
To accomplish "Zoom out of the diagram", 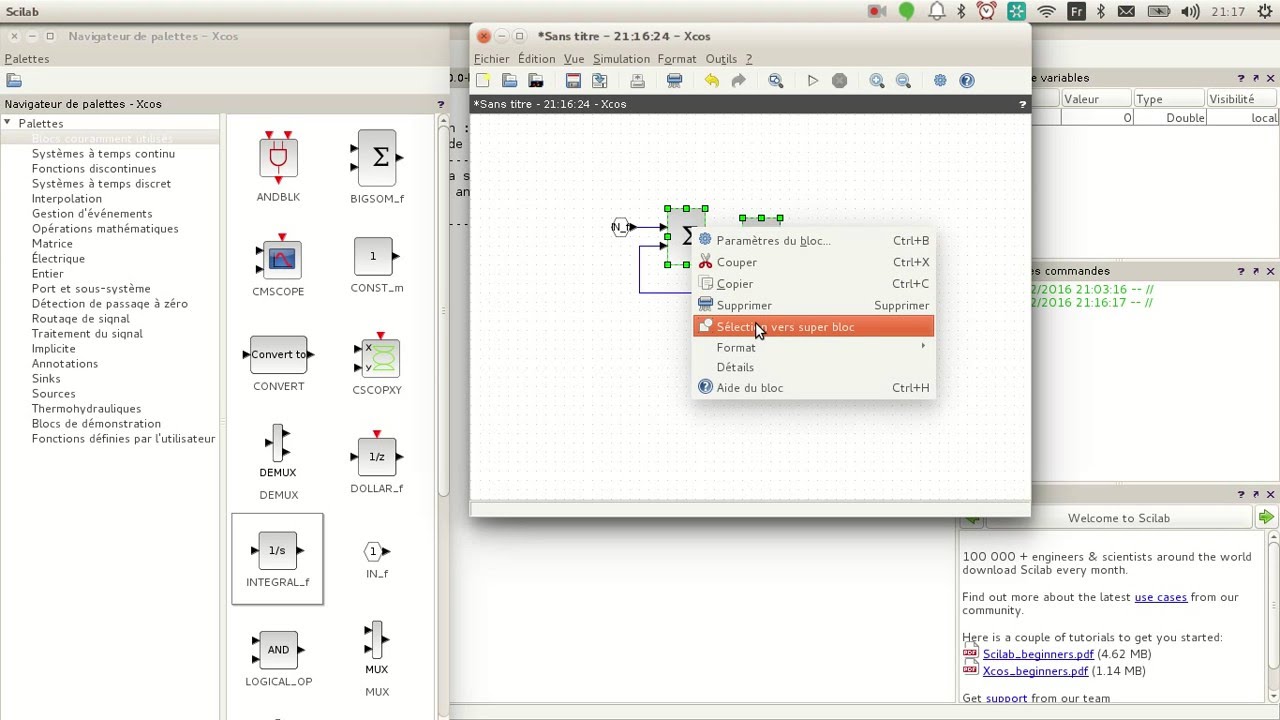I will coord(903,81).
